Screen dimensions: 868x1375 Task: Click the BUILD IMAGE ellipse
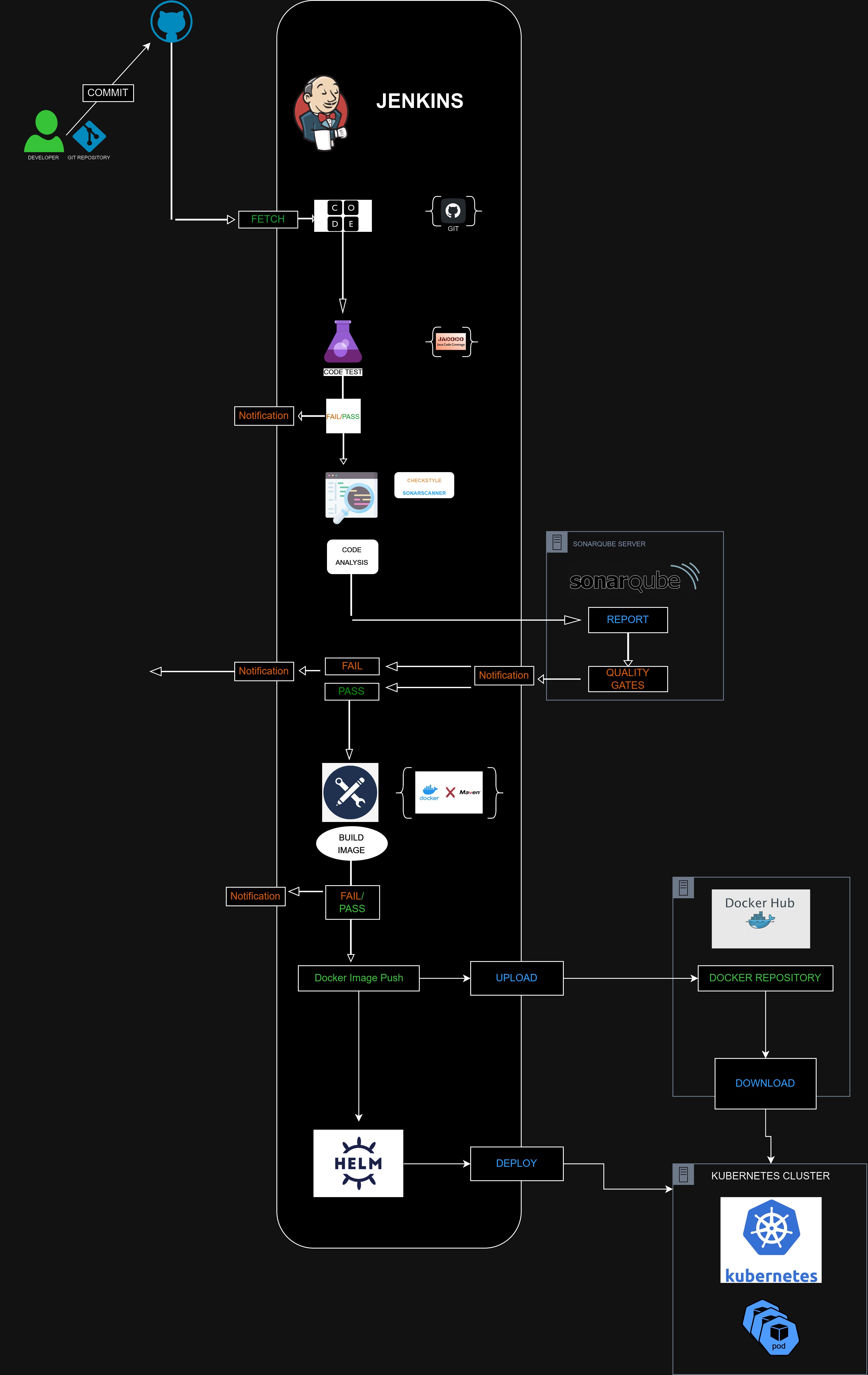352,843
